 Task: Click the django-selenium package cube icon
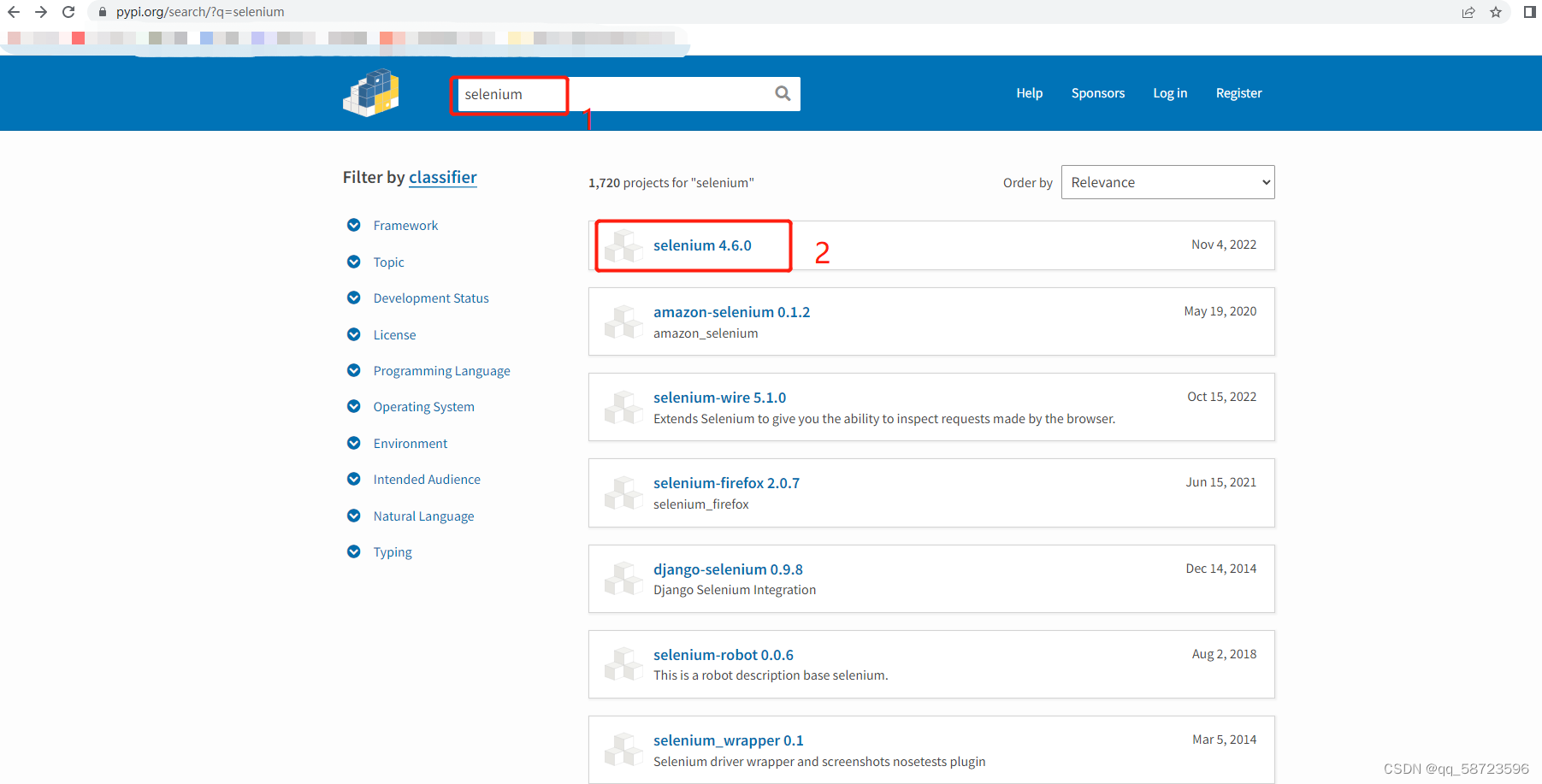tap(623, 579)
